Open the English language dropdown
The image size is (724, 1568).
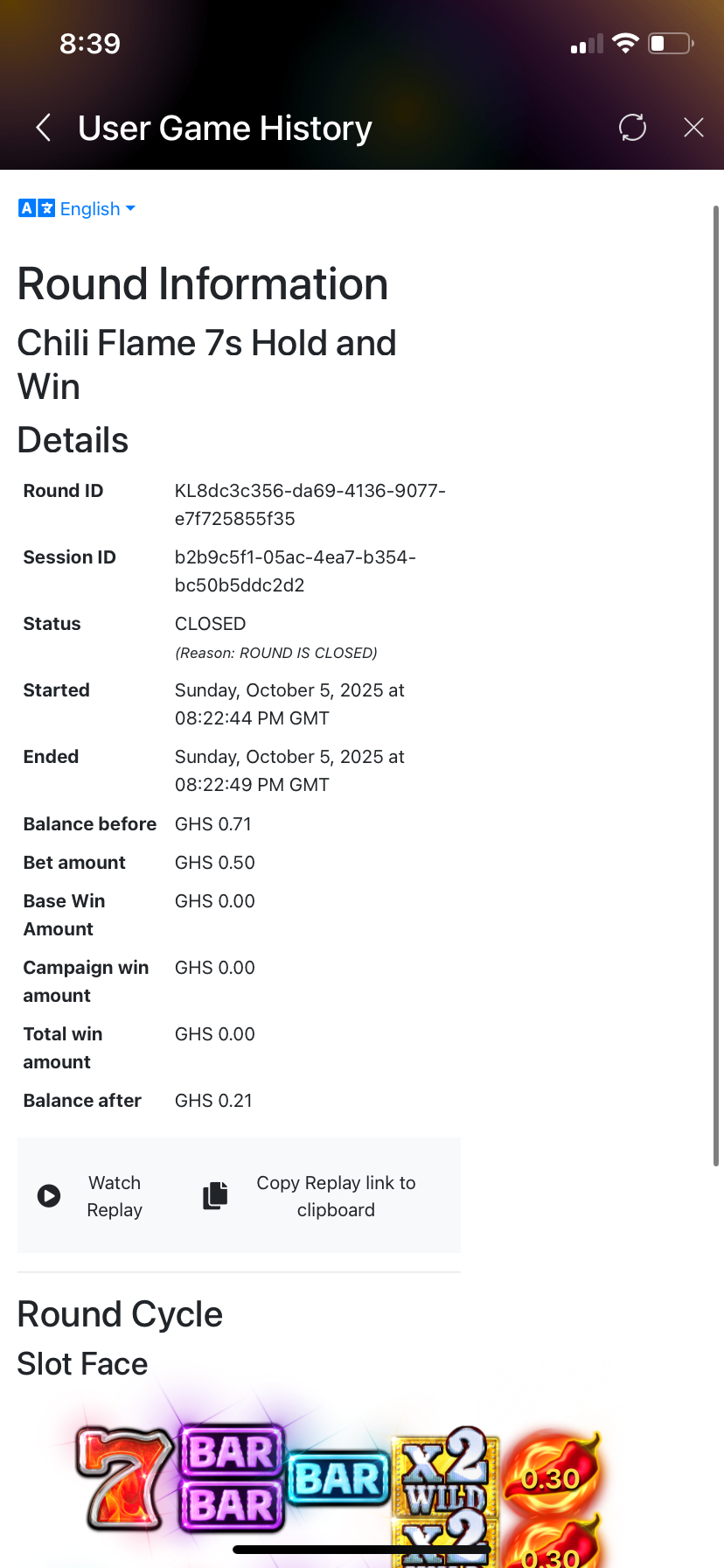coord(96,208)
